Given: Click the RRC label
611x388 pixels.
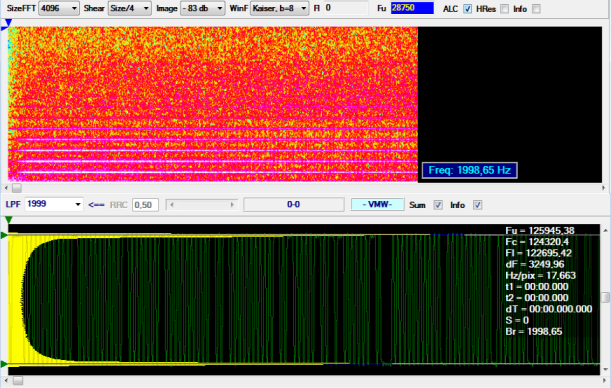Looking at the screenshot, I should click(118, 205).
